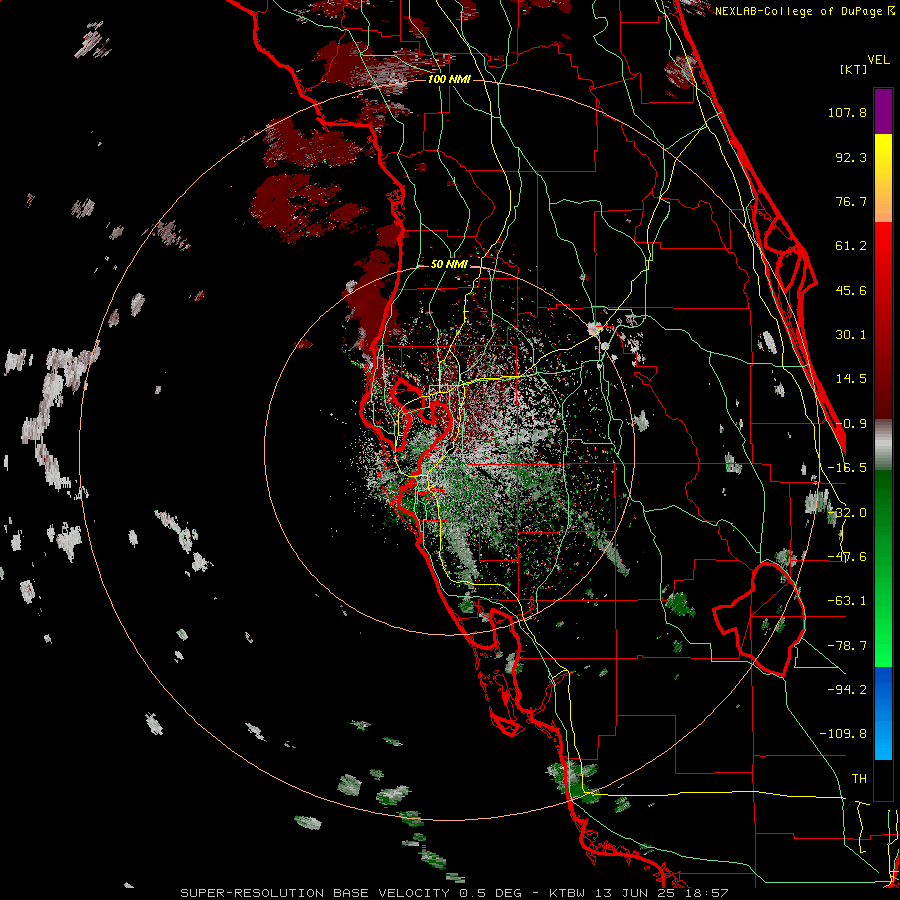Select the -16.5 velocity label
Viewport: 900px width, 900px height.
tap(847, 468)
